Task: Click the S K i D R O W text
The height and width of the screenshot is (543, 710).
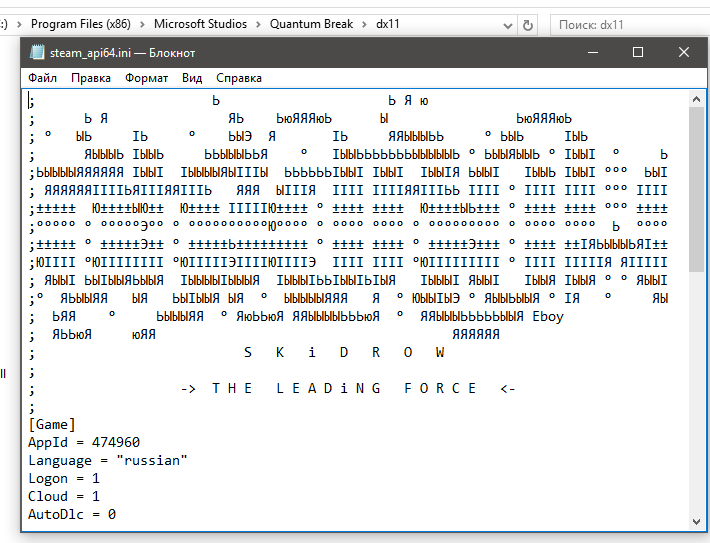Action: point(344,352)
